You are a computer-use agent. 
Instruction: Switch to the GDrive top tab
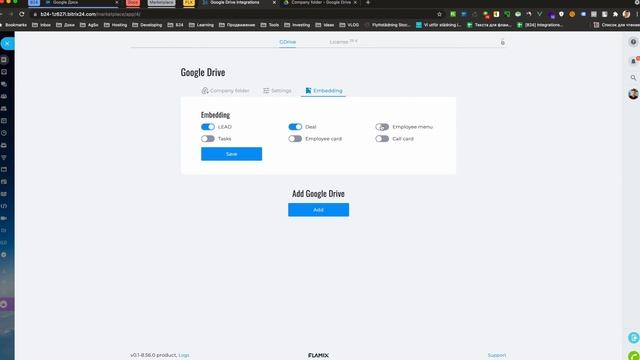pos(288,42)
